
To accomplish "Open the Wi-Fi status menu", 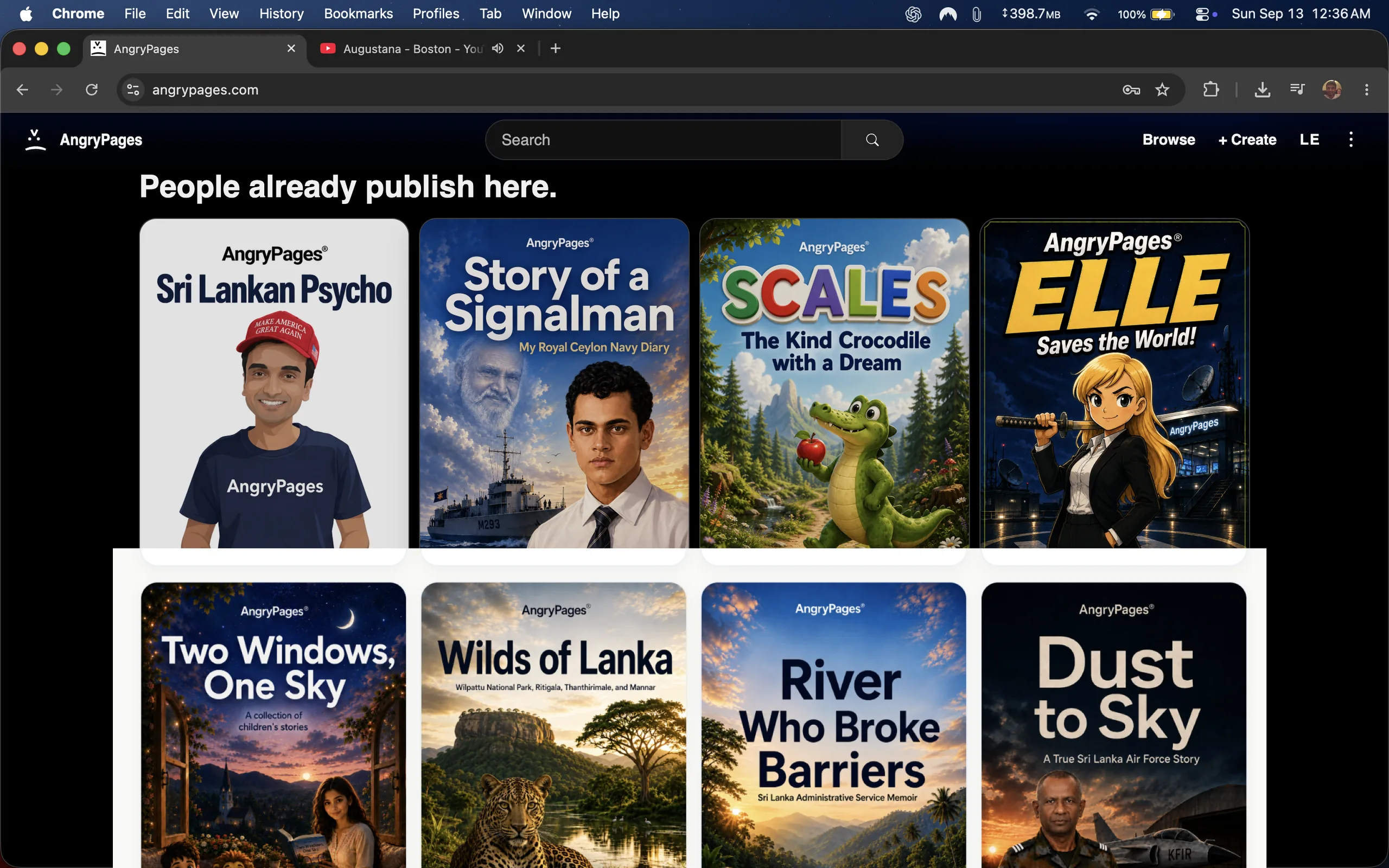I will coord(1091,14).
